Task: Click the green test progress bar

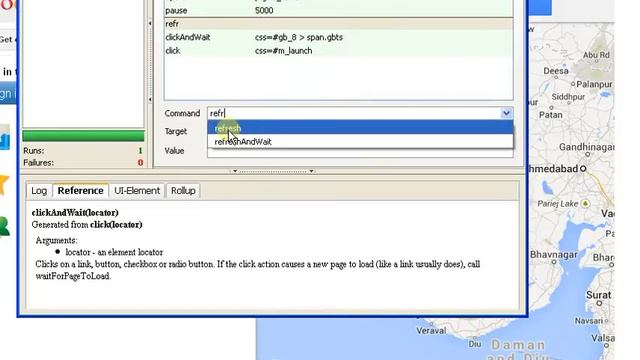Action: 83,136
